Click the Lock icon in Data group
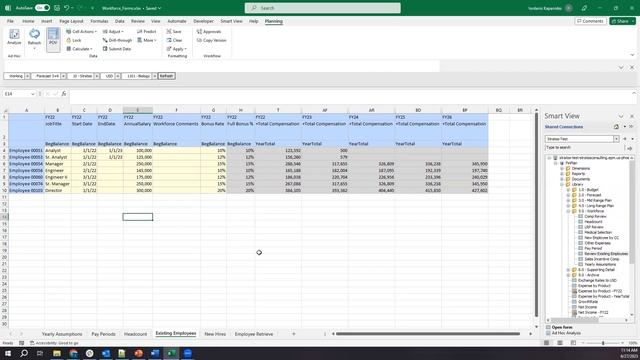 coord(74,40)
